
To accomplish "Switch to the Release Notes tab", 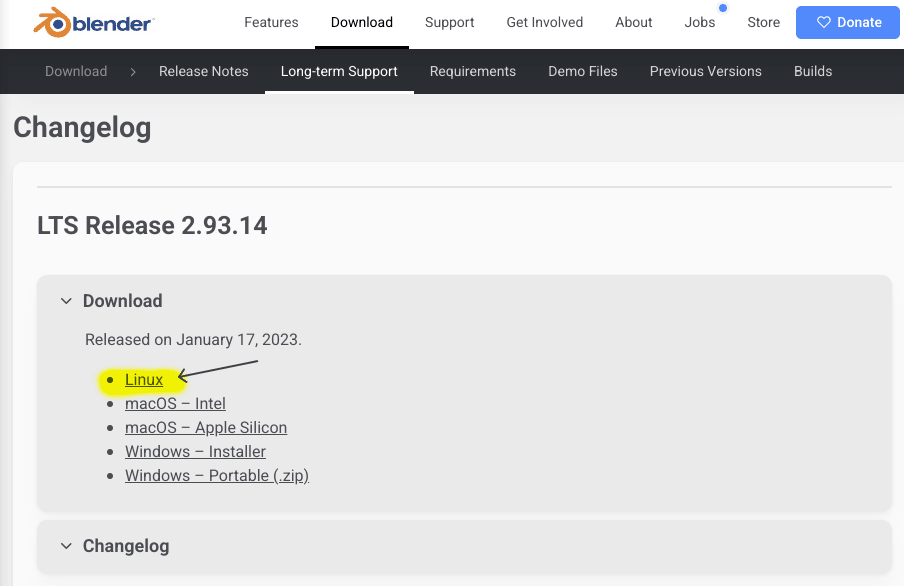I will (x=204, y=71).
